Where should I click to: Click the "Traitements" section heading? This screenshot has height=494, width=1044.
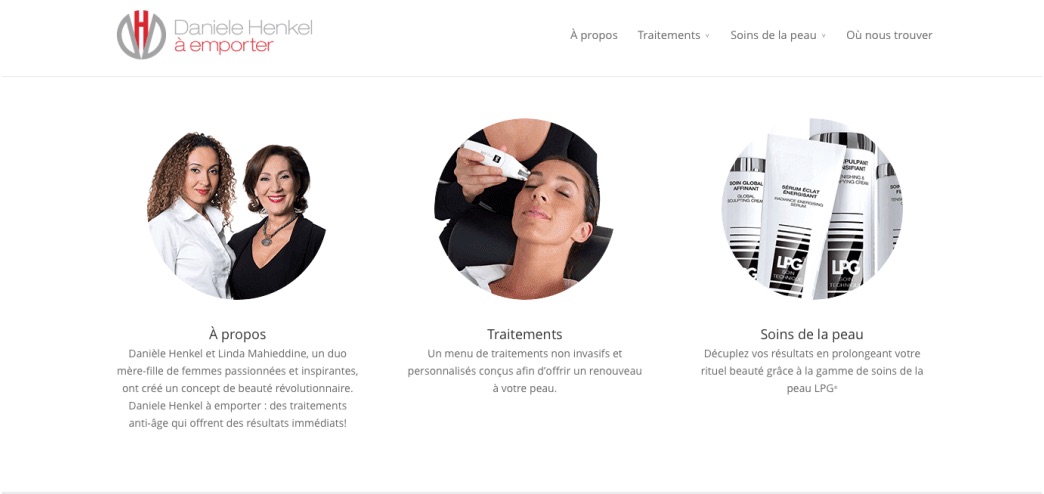(x=525, y=334)
